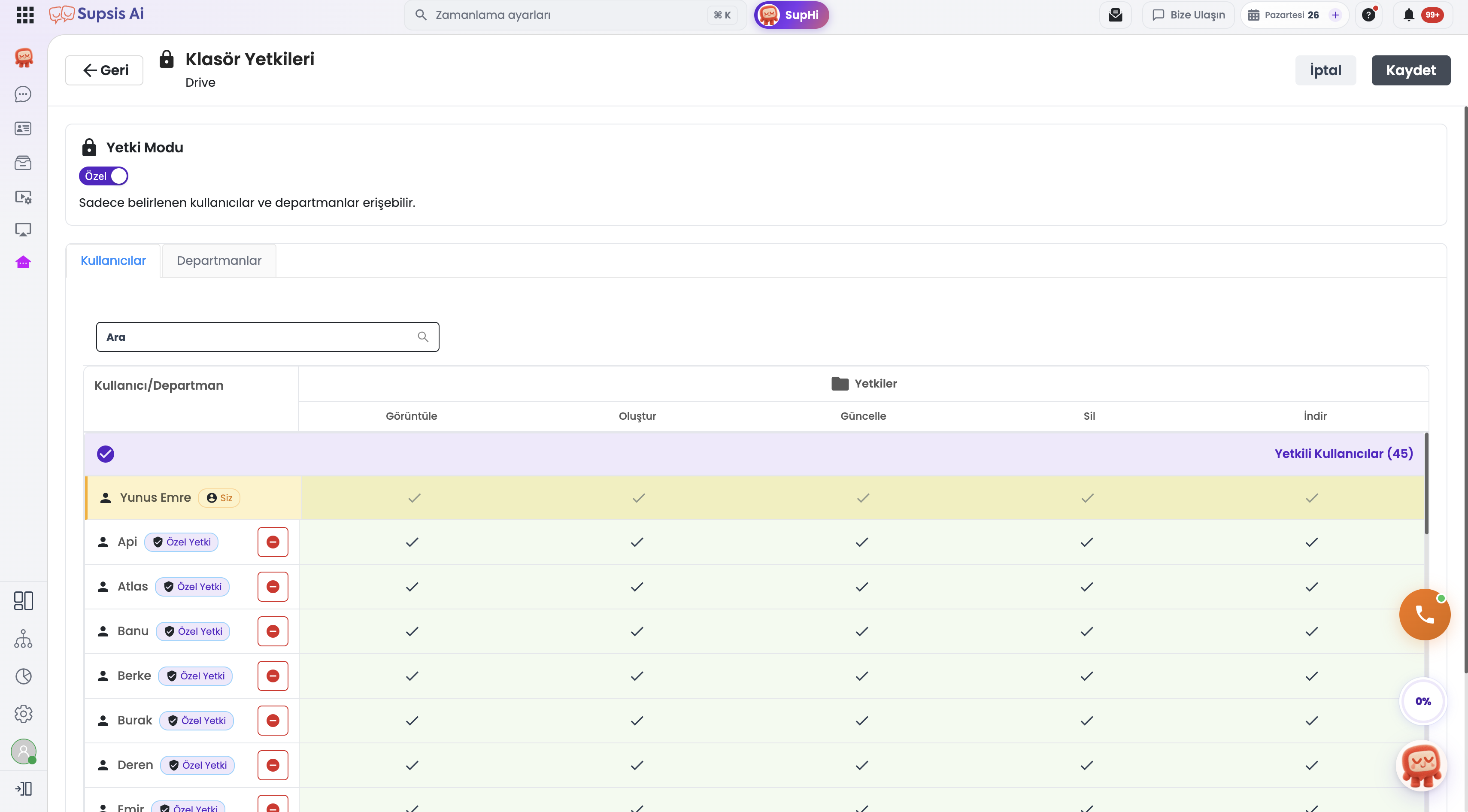Toggle İndir permission for Burak
Screen dimensions: 1468x812
point(1312,720)
